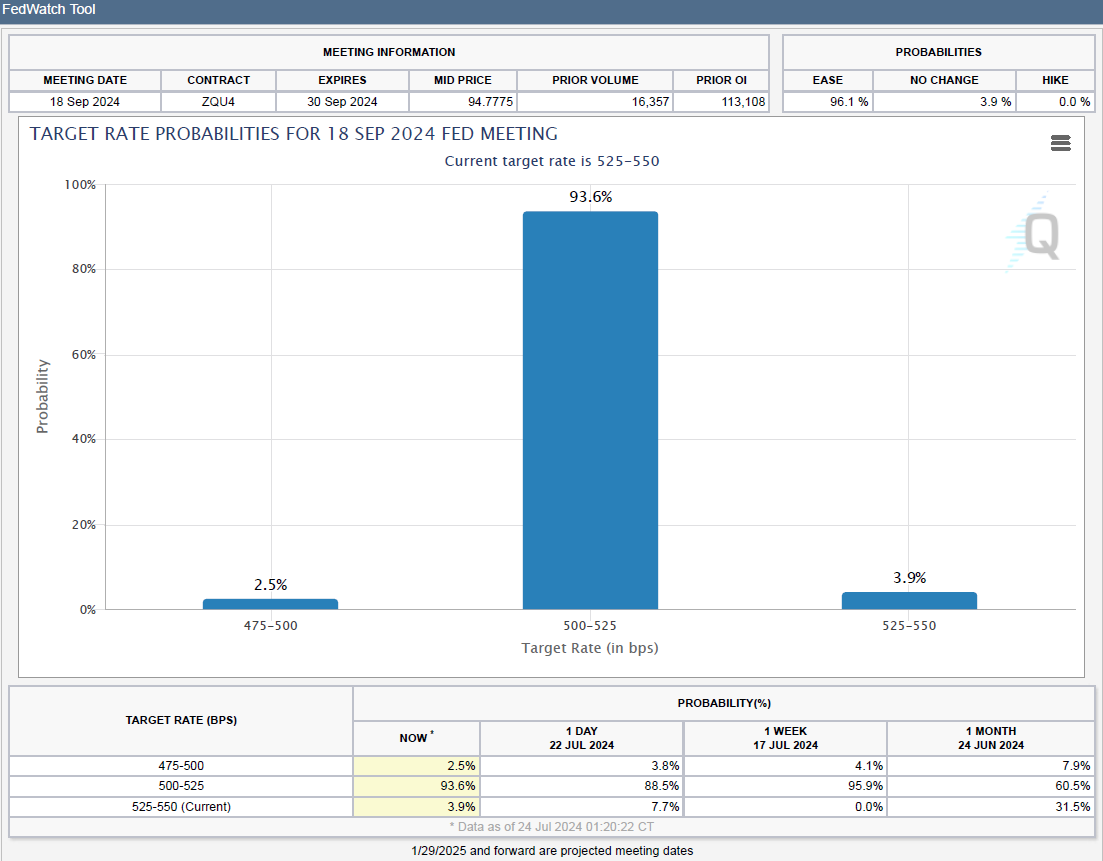
Task: Click the 93.6% data label above bar
Action: point(590,196)
